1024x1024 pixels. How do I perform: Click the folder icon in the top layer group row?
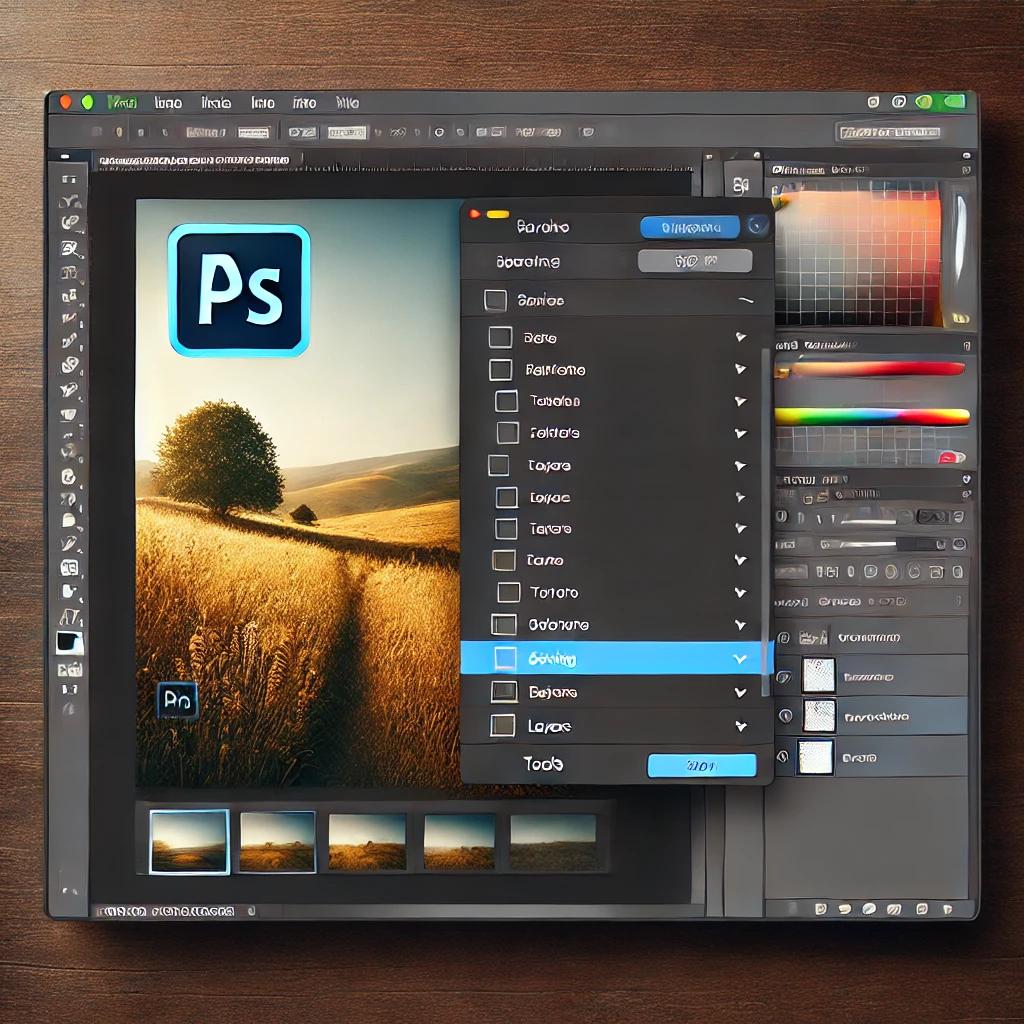(x=812, y=637)
